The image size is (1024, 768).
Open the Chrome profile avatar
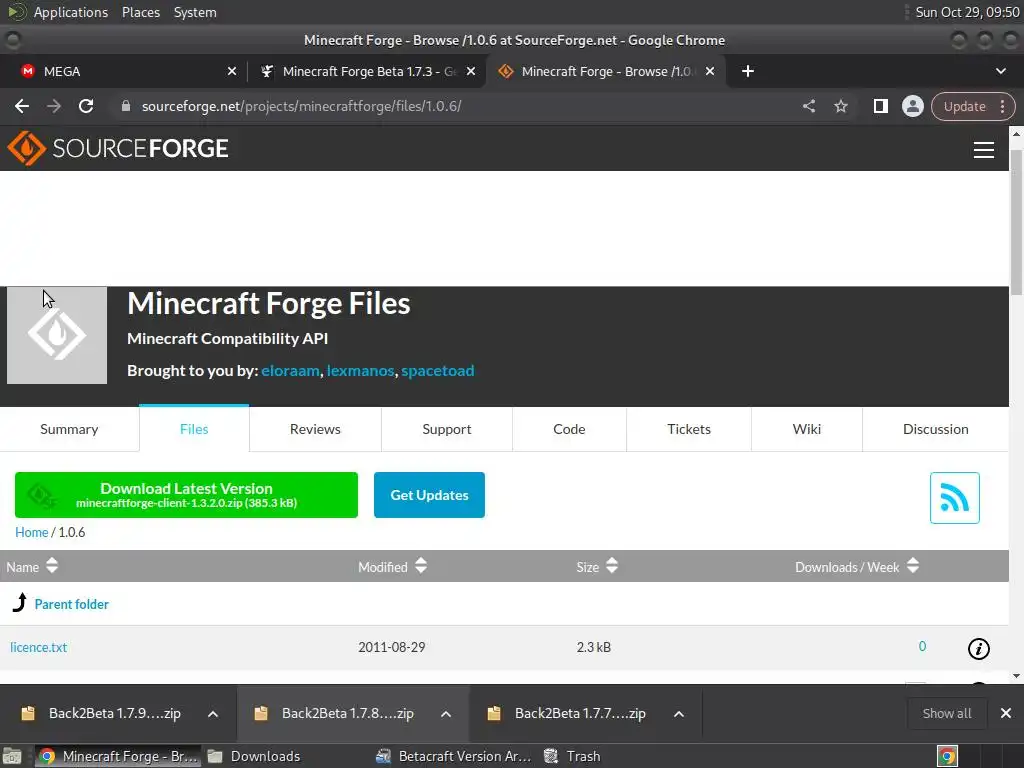click(x=912, y=106)
